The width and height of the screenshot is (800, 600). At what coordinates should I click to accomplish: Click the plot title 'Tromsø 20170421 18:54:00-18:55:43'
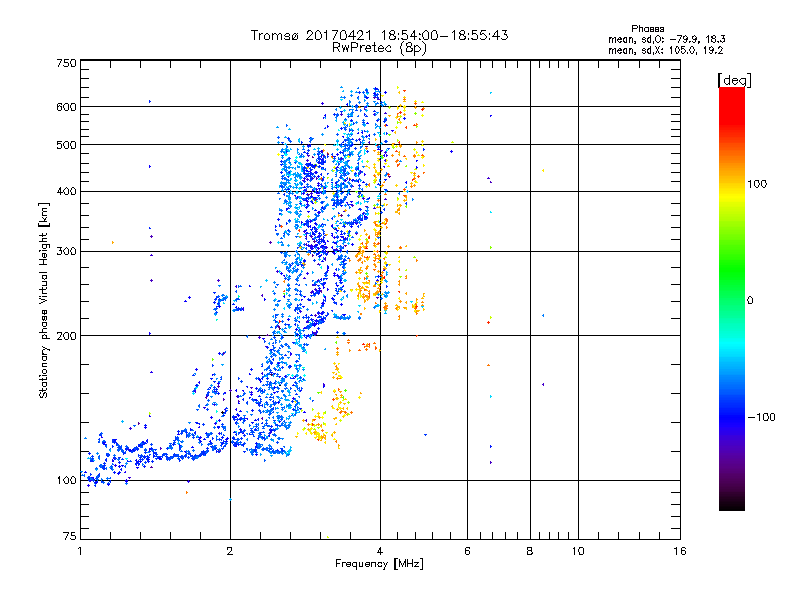(x=379, y=35)
